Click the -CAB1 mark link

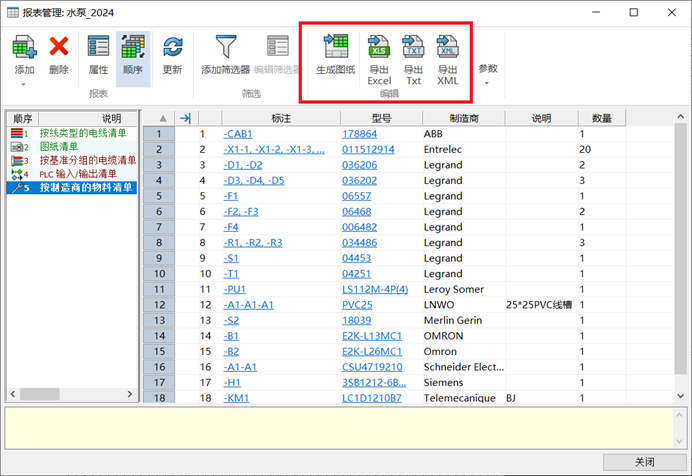pyautogui.click(x=238, y=134)
